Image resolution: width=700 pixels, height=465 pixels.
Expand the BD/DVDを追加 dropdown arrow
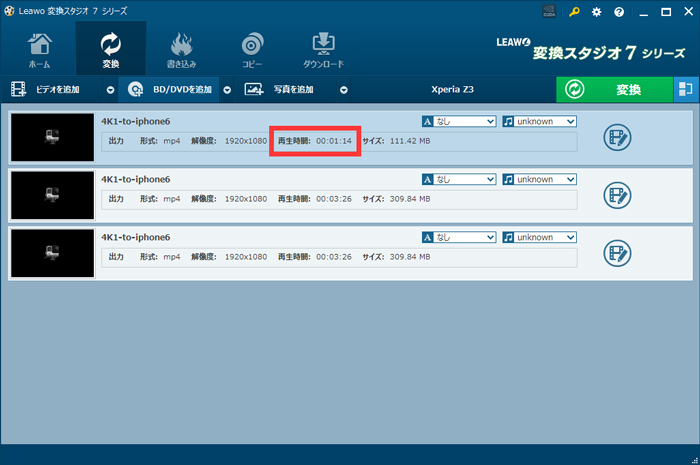tap(227, 90)
